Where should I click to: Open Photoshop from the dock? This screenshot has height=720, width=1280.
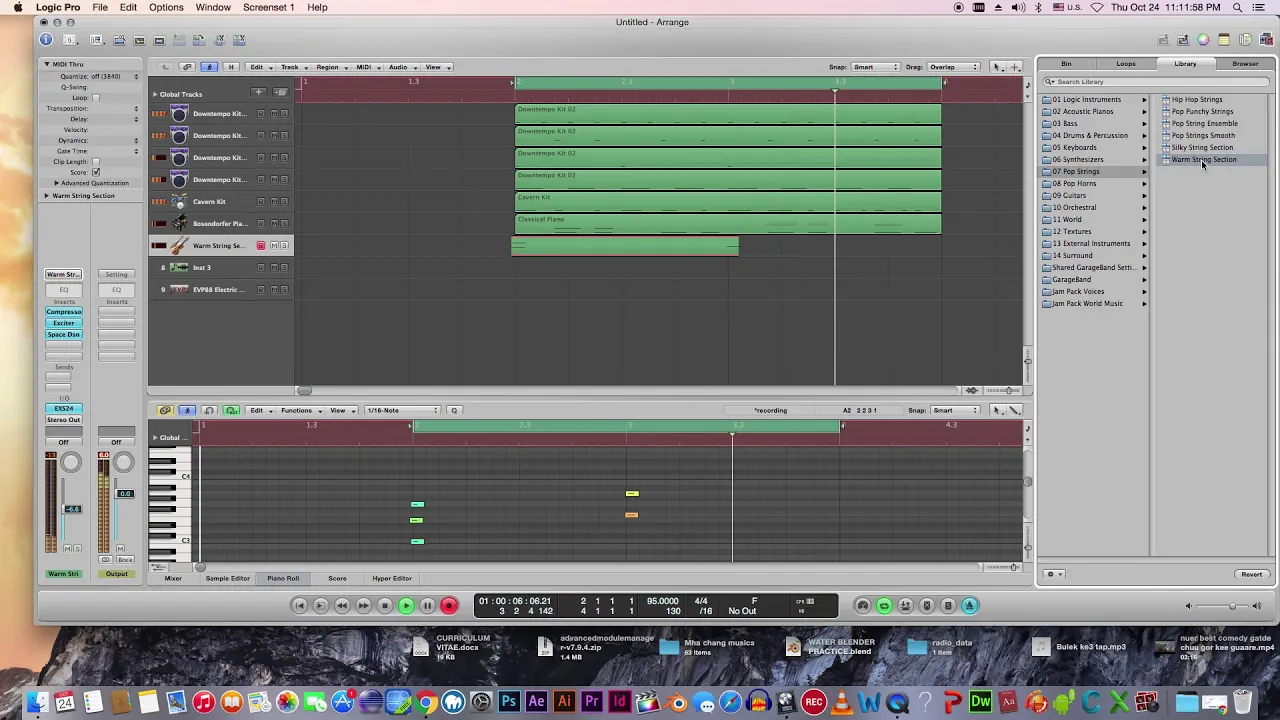(509, 702)
